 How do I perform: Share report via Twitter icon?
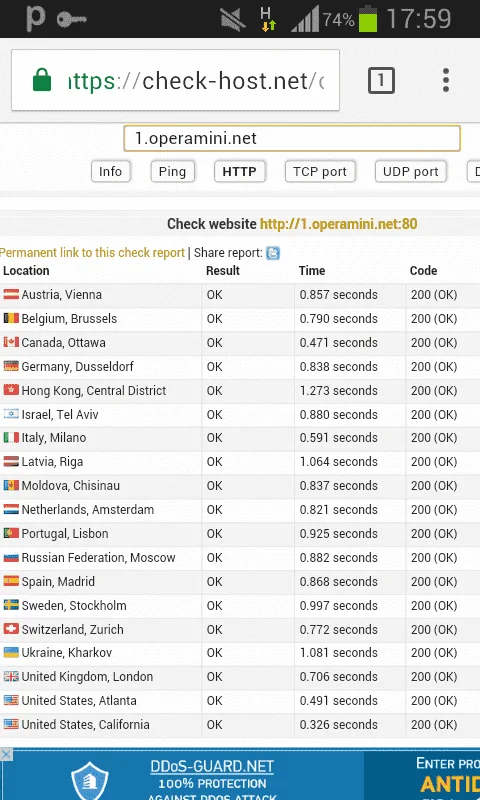click(273, 253)
